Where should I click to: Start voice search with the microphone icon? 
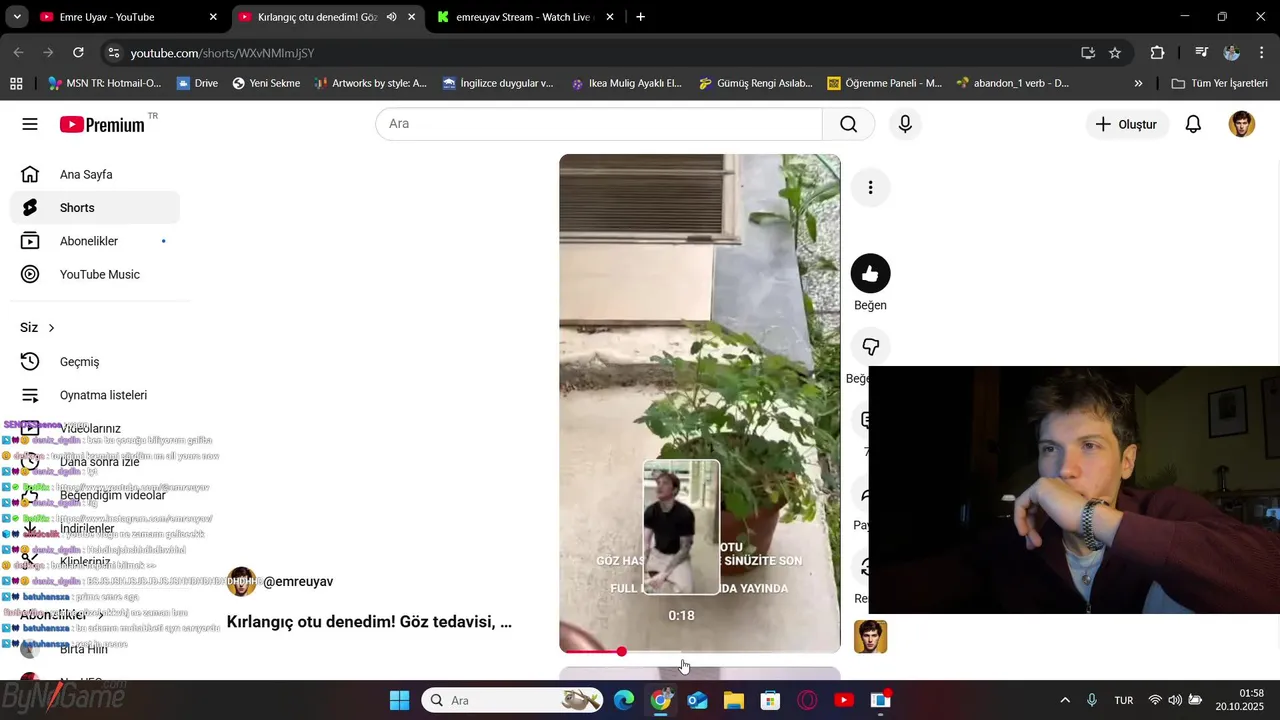pyautogui.click(x=905, y=124)
